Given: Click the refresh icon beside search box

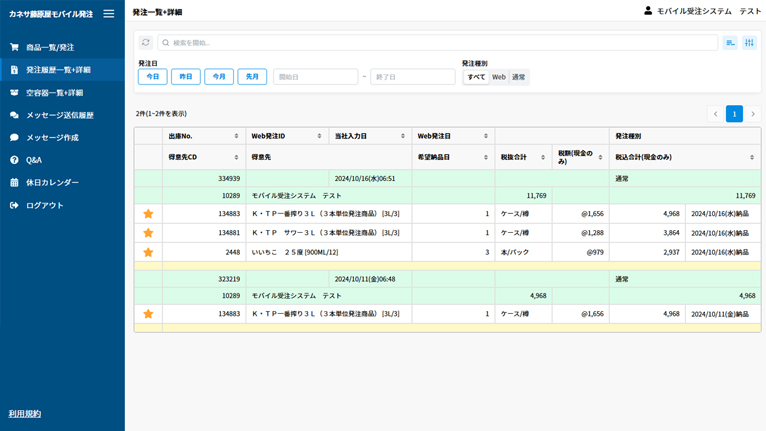Looking at the screenshot, I should [146, 43].
